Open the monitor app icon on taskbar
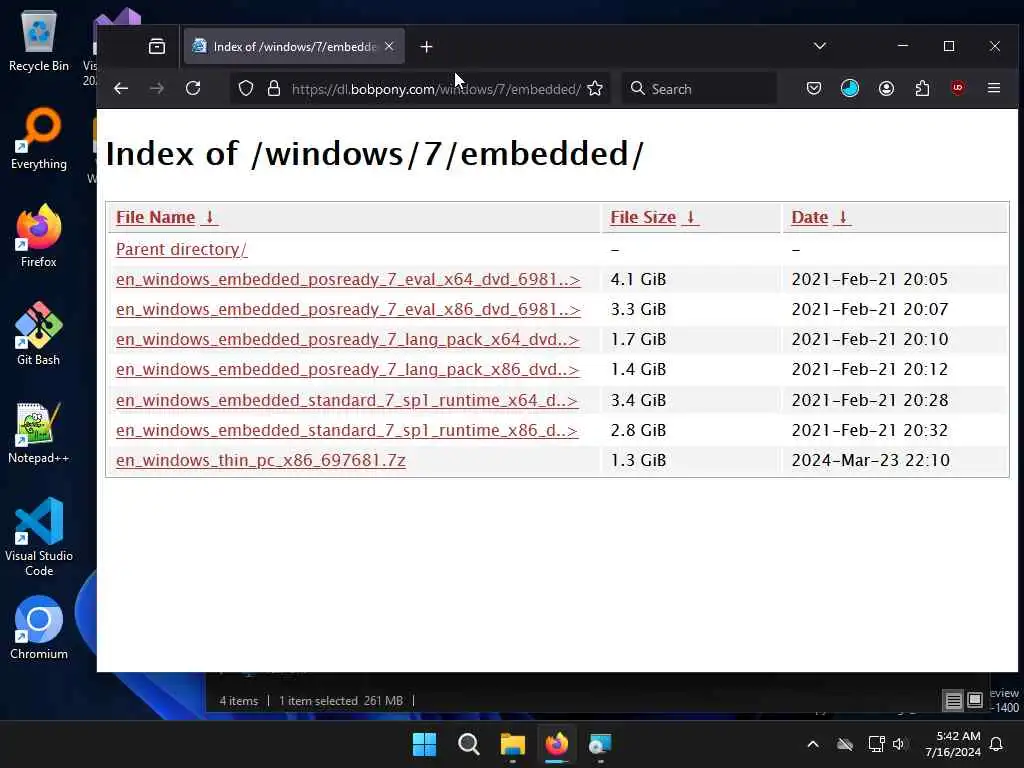This screenshot has width=1024, height=768. (600, 744)
